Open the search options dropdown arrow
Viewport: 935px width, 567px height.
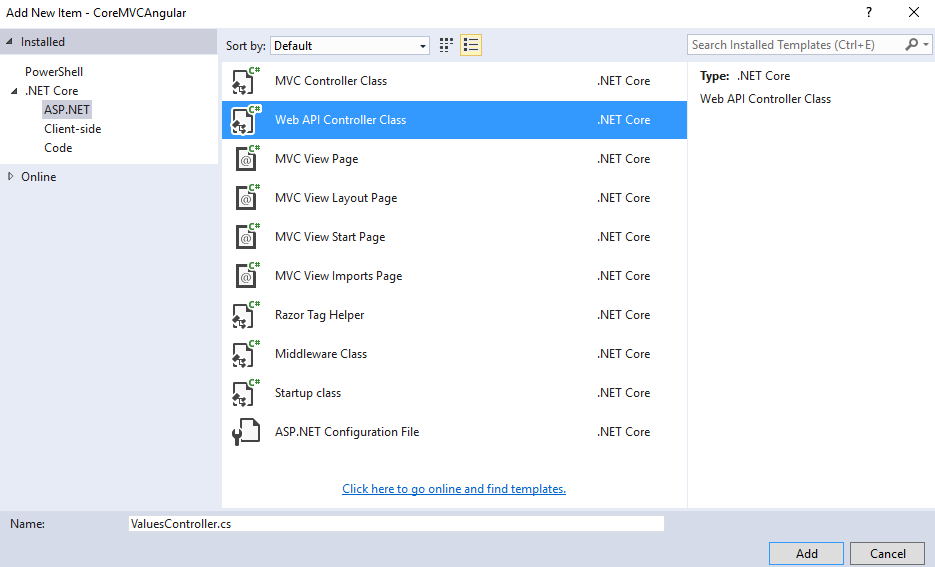tap(925, 45)
